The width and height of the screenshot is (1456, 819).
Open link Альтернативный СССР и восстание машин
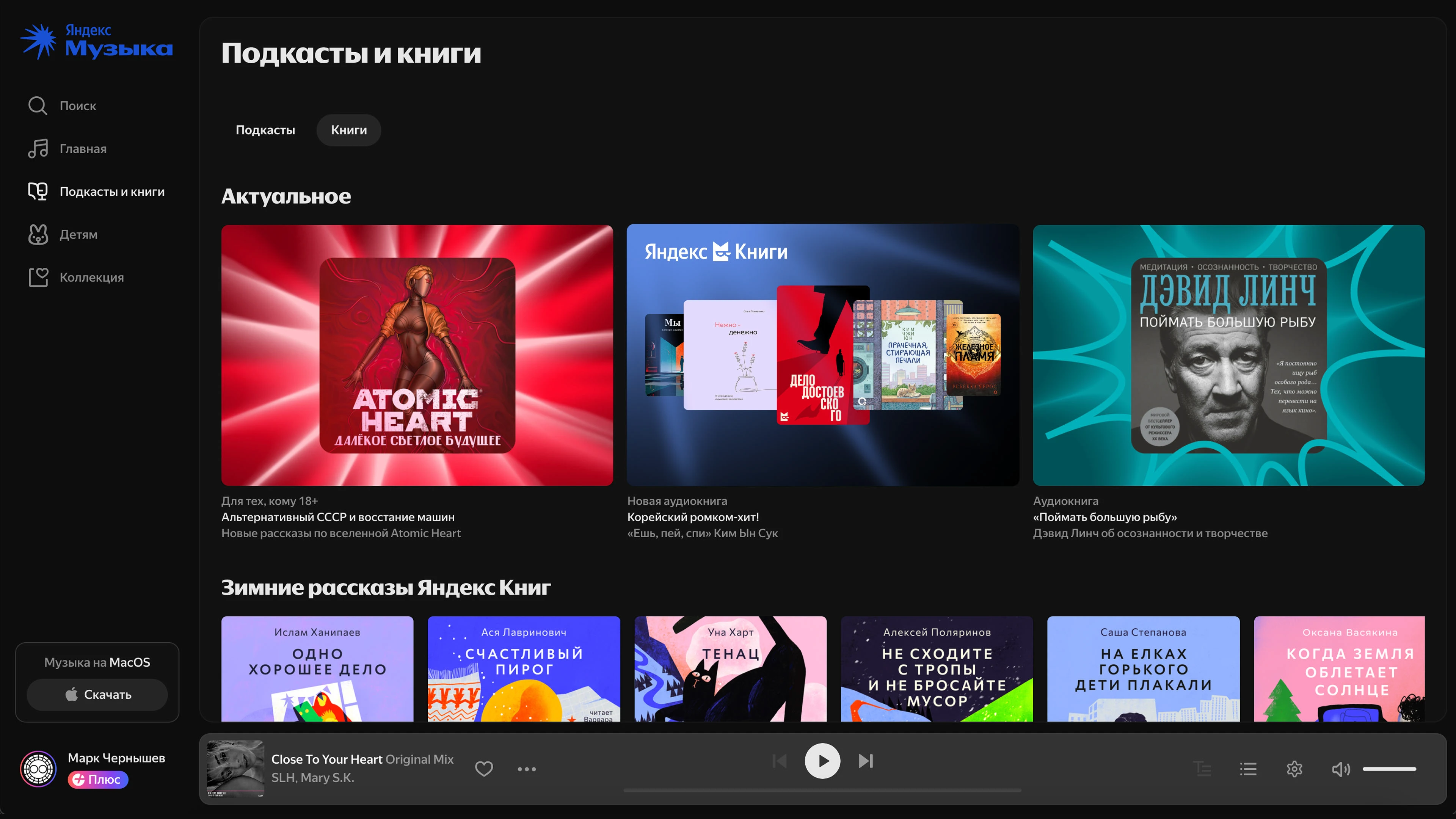[338, 517]
